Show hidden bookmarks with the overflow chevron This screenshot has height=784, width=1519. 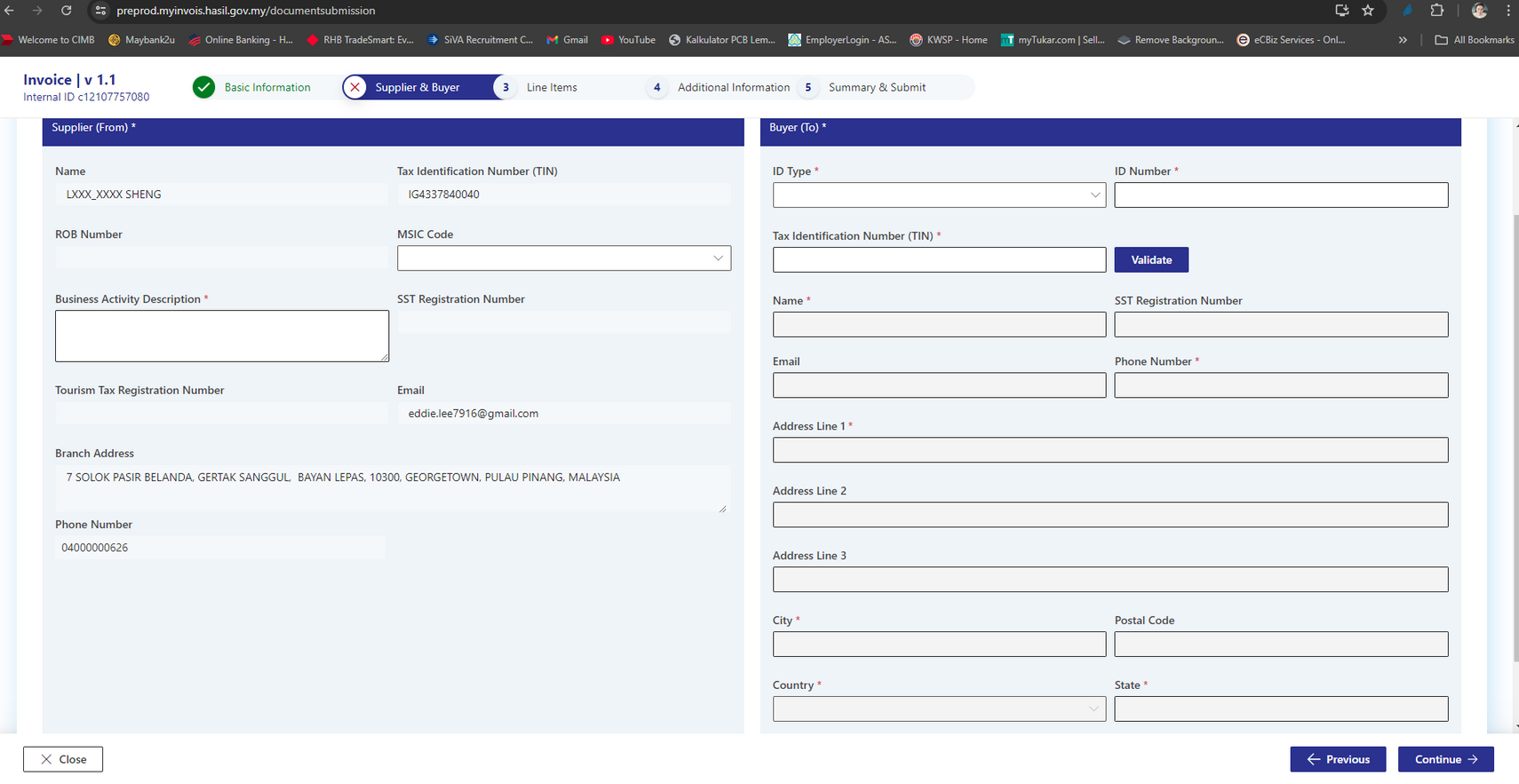(x=1403, y=40)
